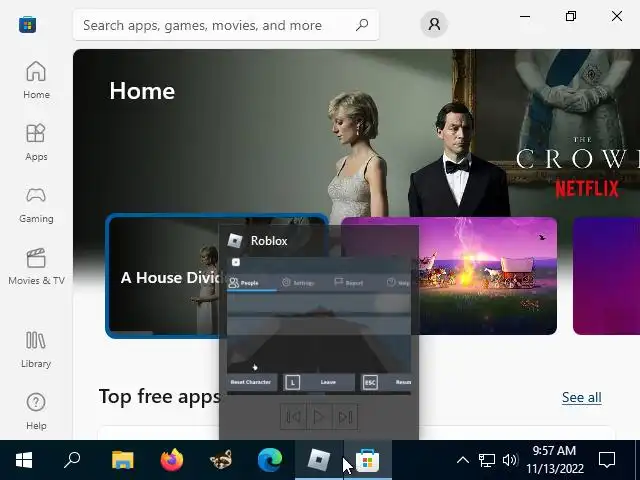The height and width of the screenshot is (480, 640).
Task: Open the Movies & TV section
Action: 36,267
